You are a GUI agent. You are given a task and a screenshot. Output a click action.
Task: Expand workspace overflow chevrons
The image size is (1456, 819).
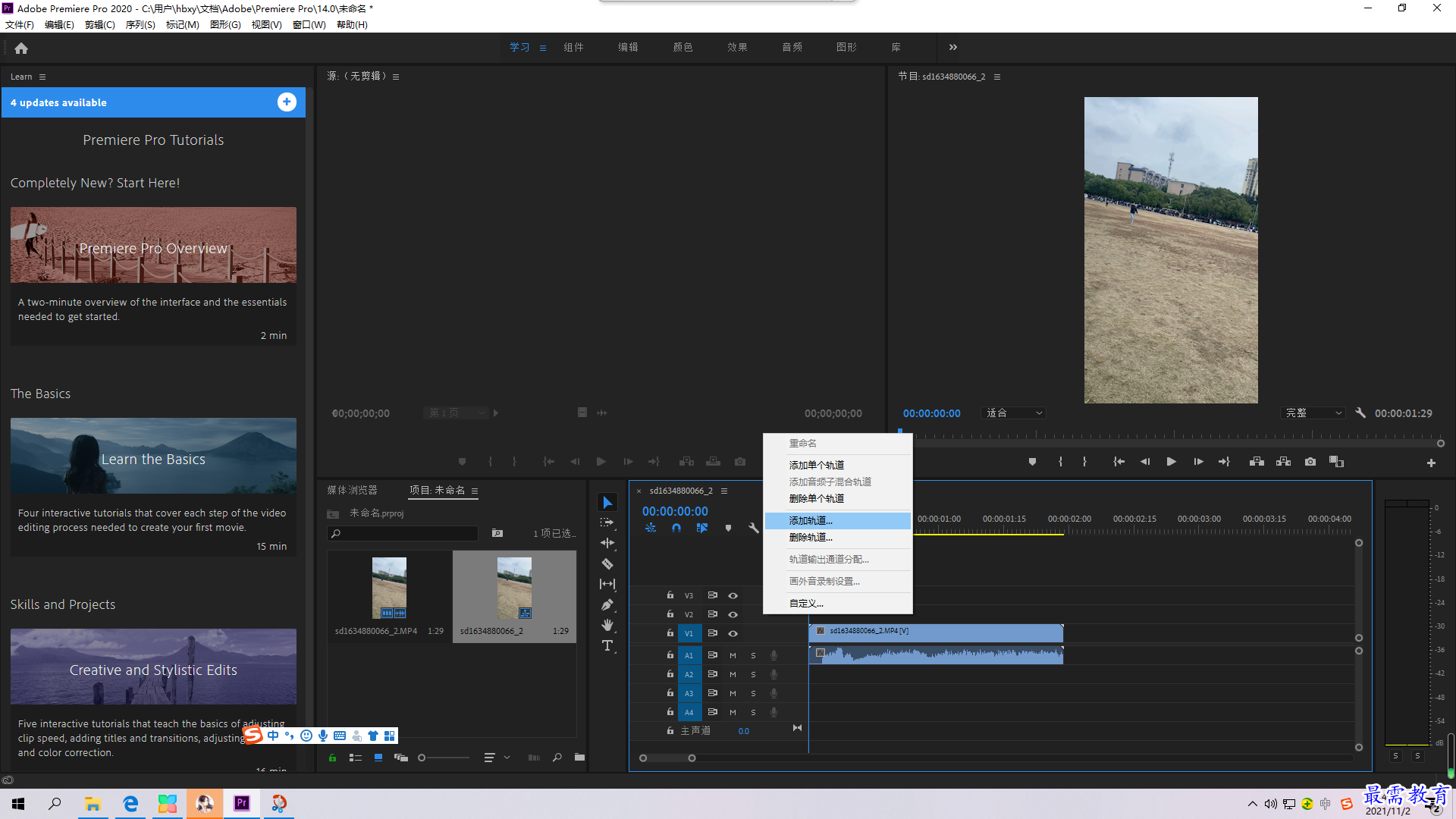point(953,47)
